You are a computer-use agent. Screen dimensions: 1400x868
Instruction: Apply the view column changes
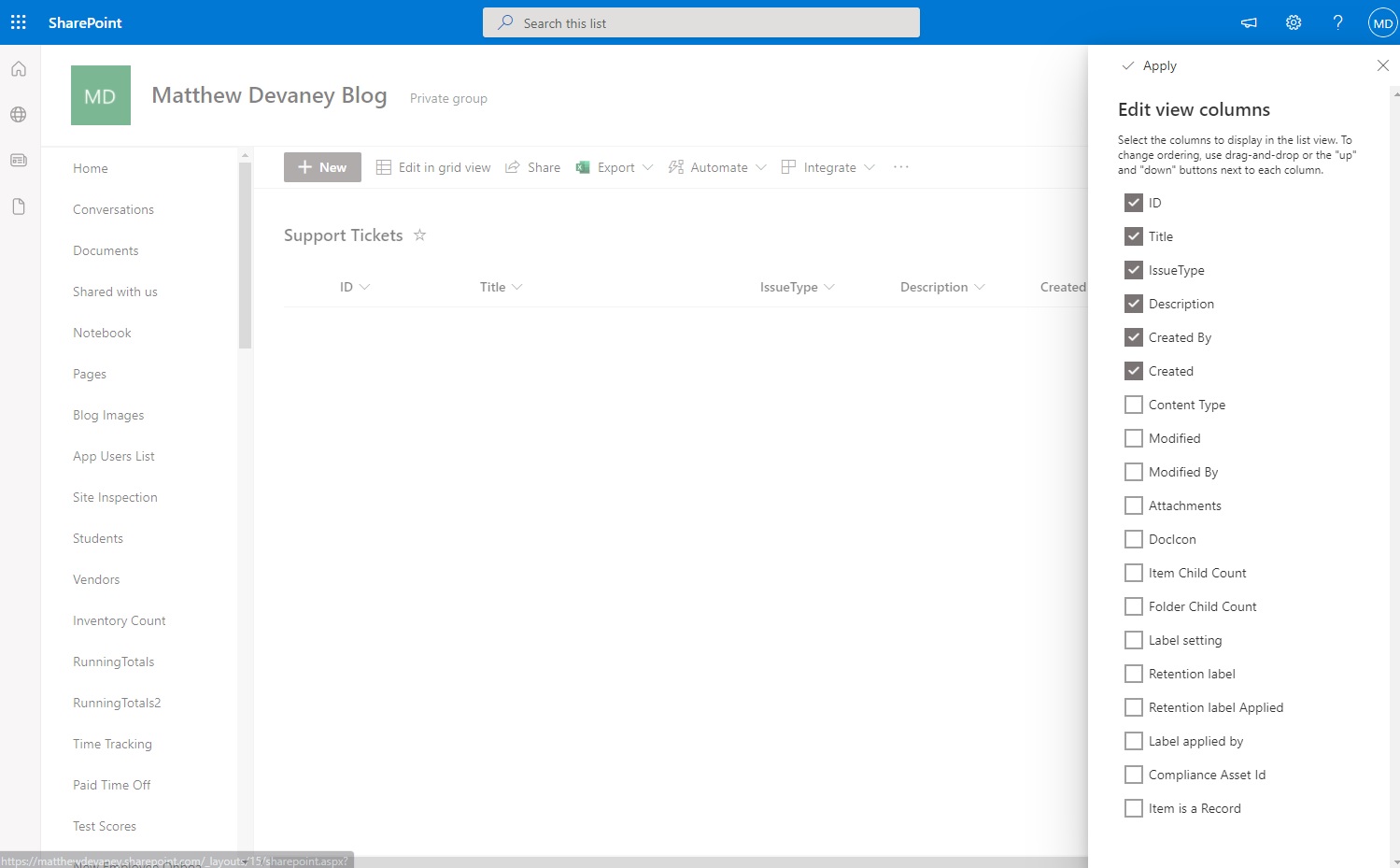(1150, 65)
